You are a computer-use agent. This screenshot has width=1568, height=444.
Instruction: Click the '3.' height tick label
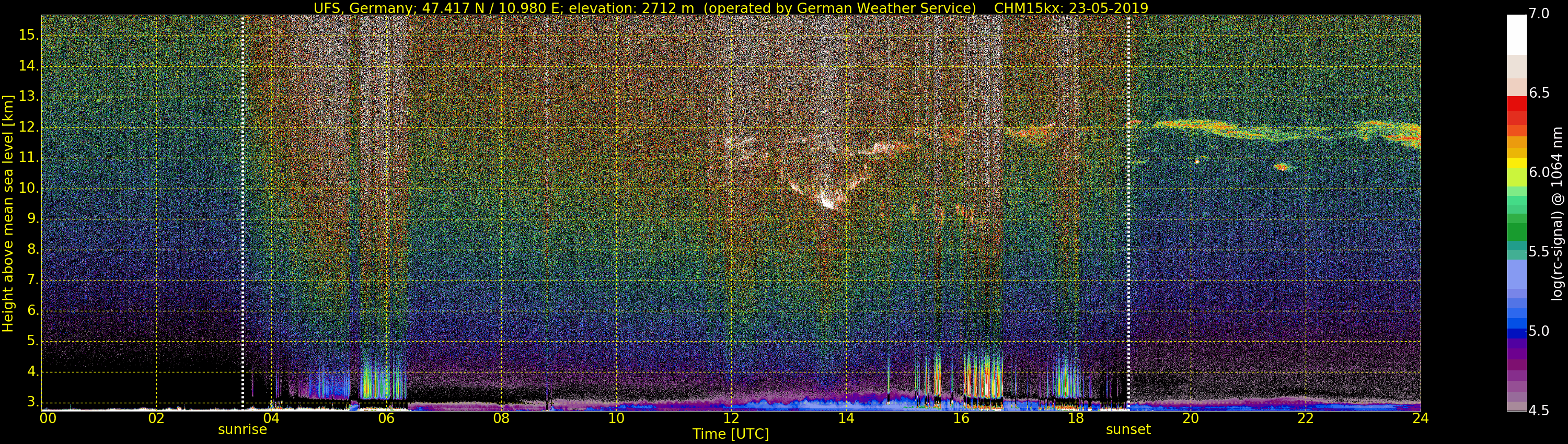pyautogui.click(x=33, y=402)
